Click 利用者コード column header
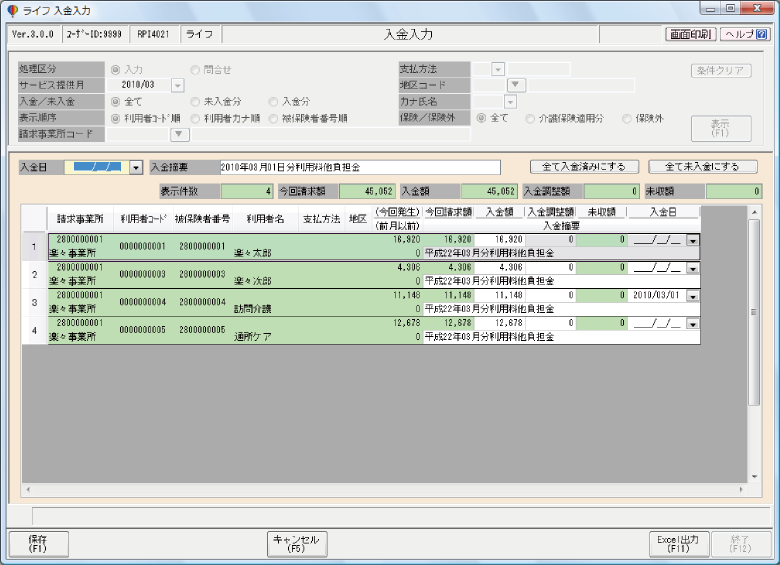The image size is (780, 565). tap(143, 219)
